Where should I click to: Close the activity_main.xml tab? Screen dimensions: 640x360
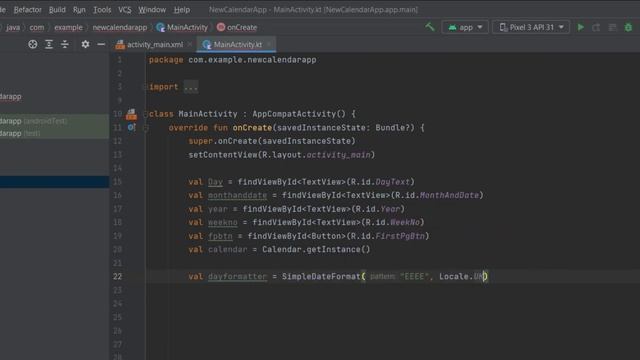[x=190, y=44]
